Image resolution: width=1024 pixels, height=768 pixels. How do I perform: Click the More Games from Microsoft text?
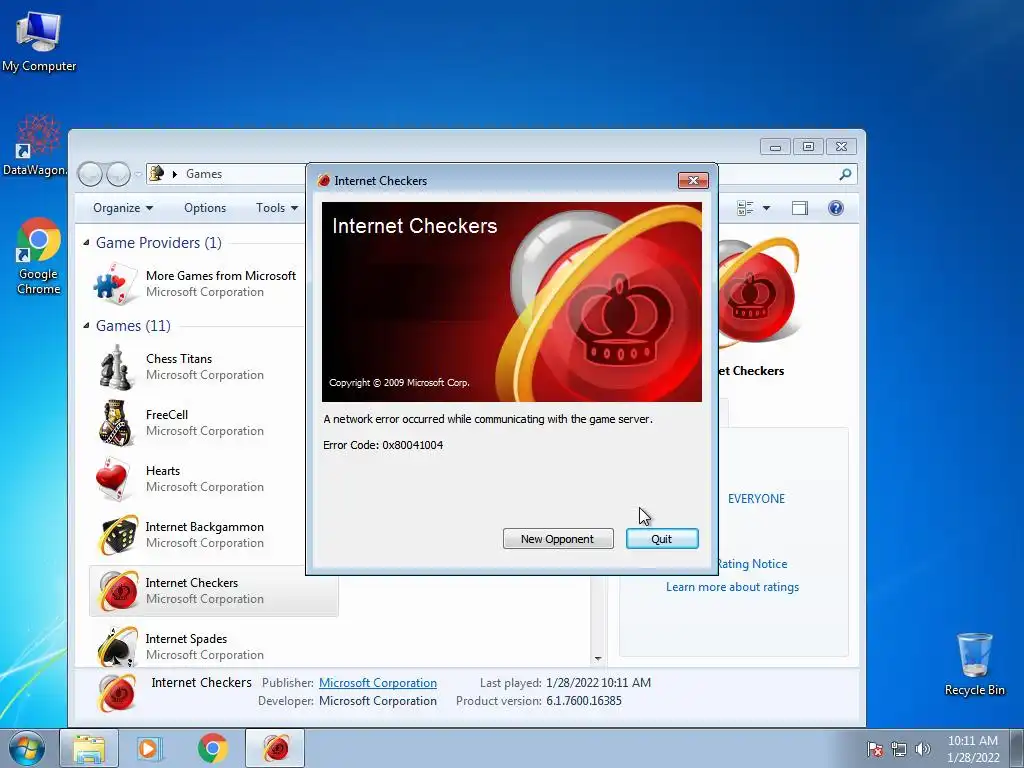(x=221, y=276)
